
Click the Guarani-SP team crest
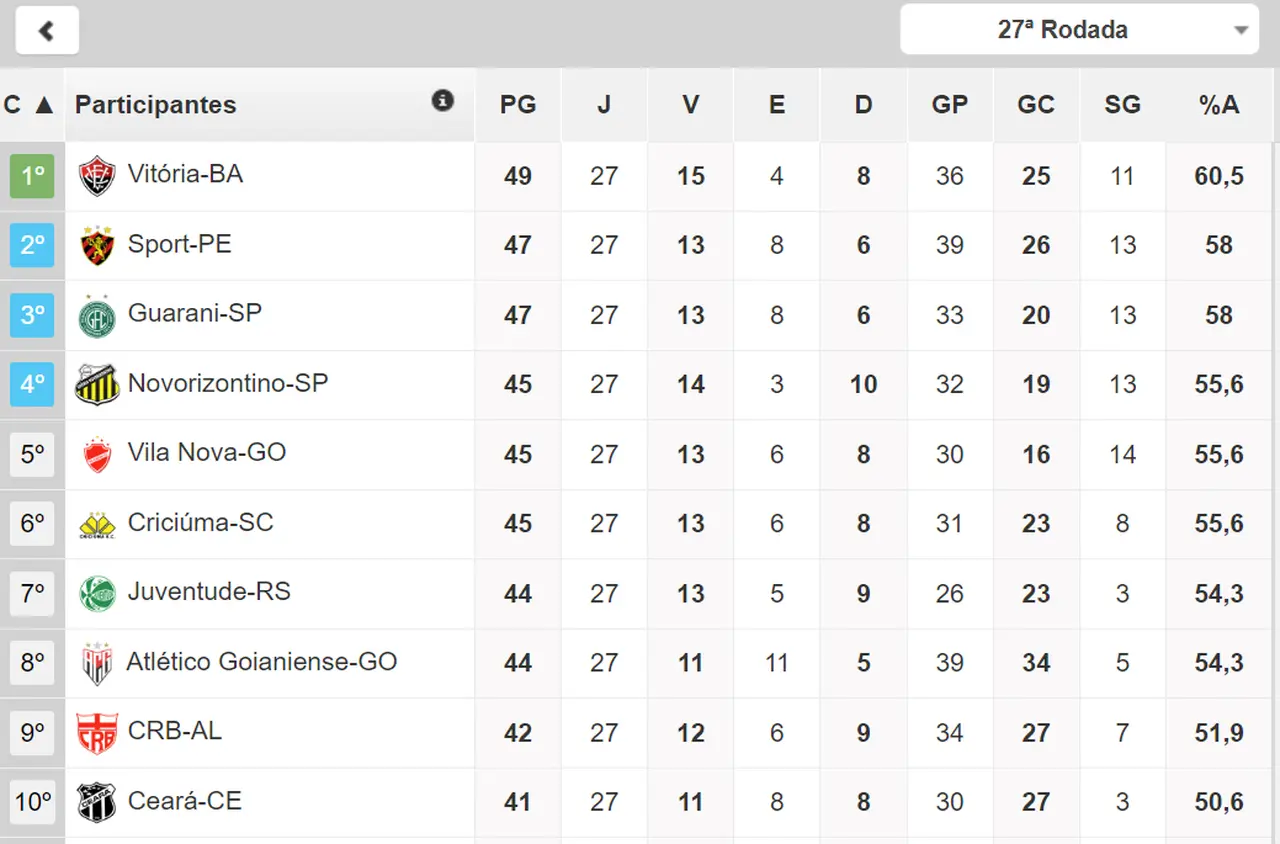[97, 316]
